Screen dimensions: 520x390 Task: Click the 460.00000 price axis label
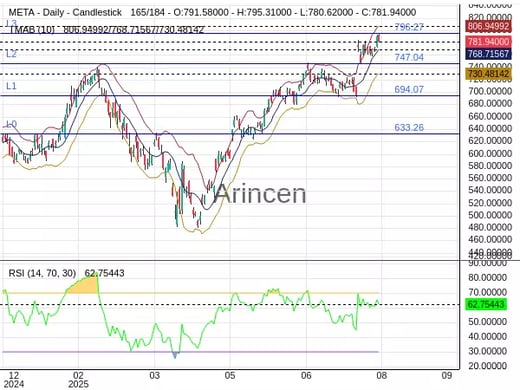coord(490,239)
